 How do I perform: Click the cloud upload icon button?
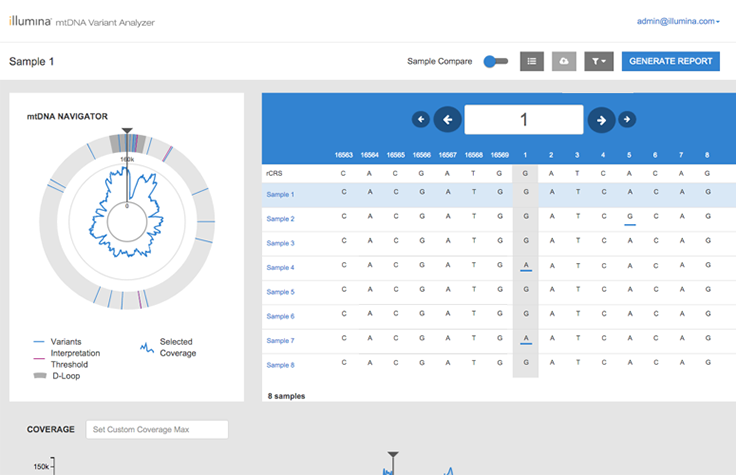(564, 62)
